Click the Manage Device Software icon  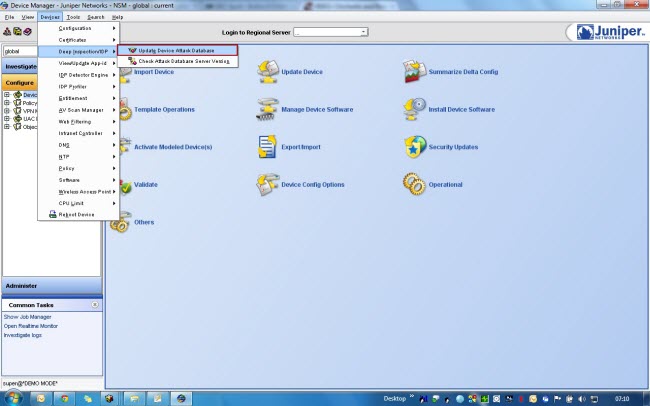(268, 109)
